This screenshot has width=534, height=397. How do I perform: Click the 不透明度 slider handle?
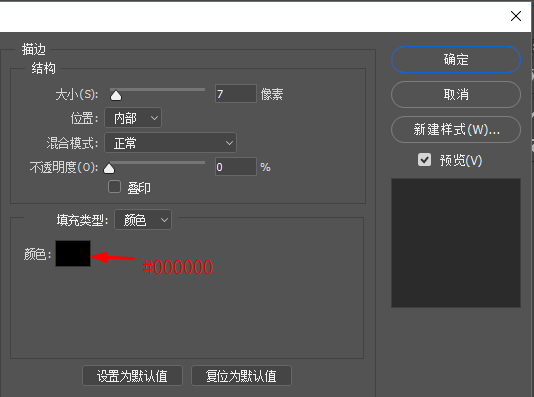click(x=109, y=168)
